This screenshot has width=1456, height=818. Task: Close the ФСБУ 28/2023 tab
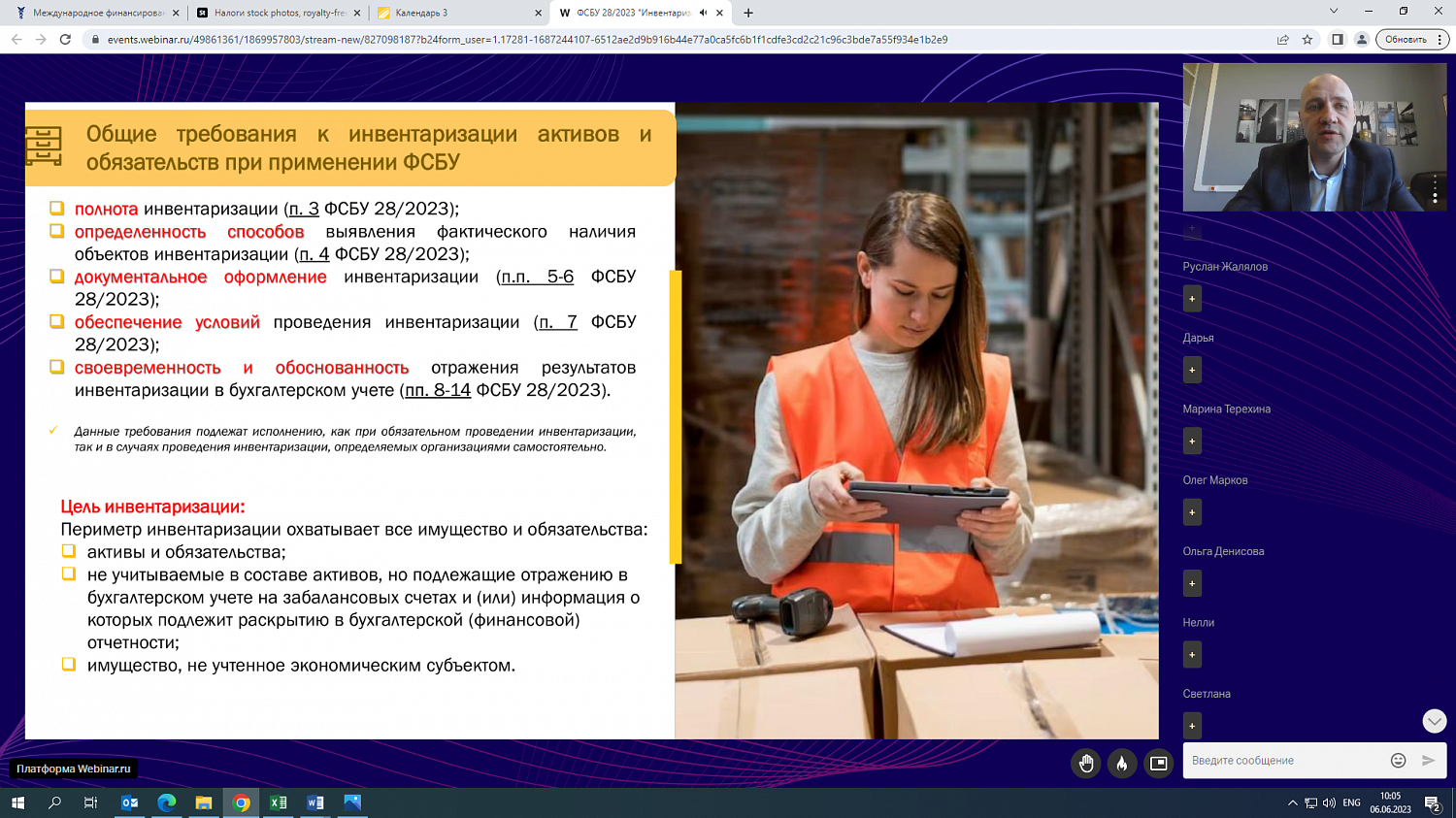719,13
